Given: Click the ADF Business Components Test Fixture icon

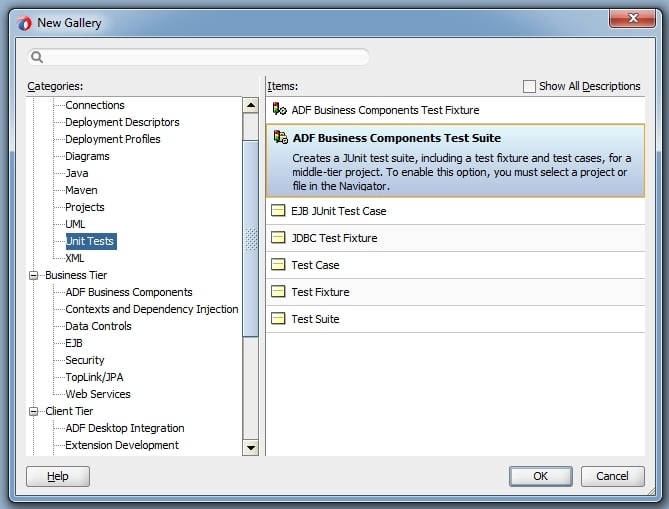Looking at the screenshot, I should [279, 109].
